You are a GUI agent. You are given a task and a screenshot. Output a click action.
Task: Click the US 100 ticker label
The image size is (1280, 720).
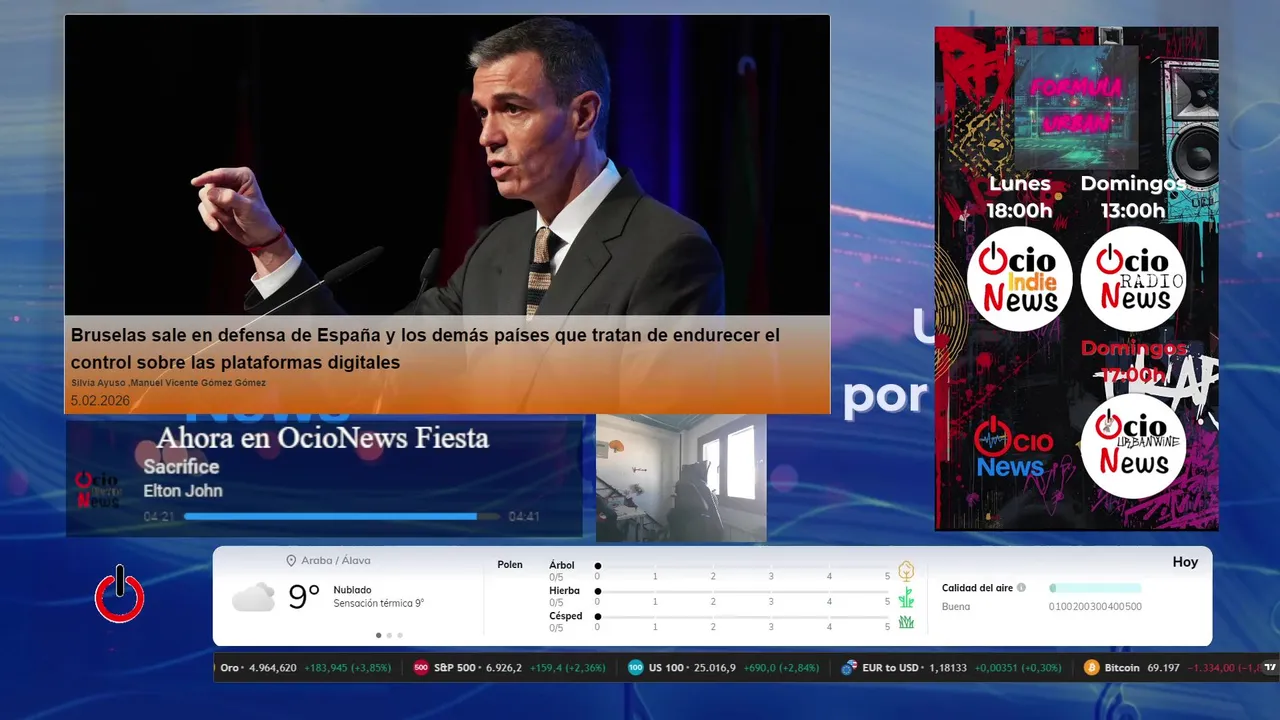coord(666,667)
